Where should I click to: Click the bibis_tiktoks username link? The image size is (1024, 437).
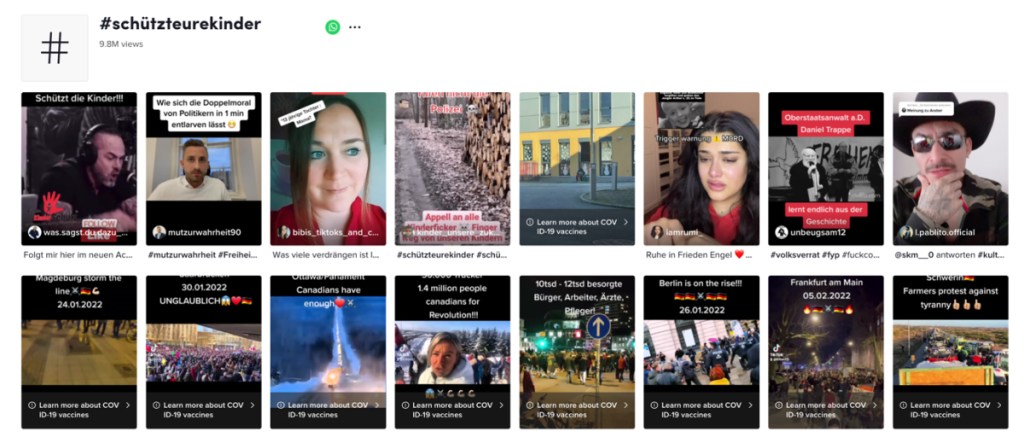[x=335, y=232]
